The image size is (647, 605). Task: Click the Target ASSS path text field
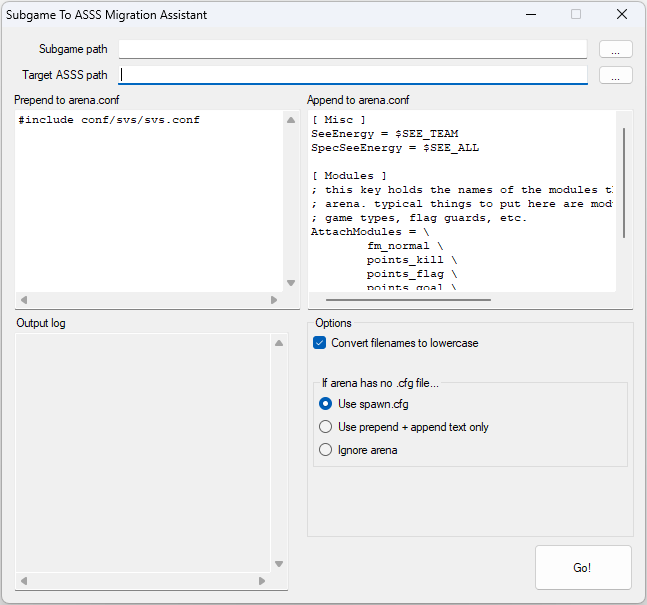[x=353, y=75]
